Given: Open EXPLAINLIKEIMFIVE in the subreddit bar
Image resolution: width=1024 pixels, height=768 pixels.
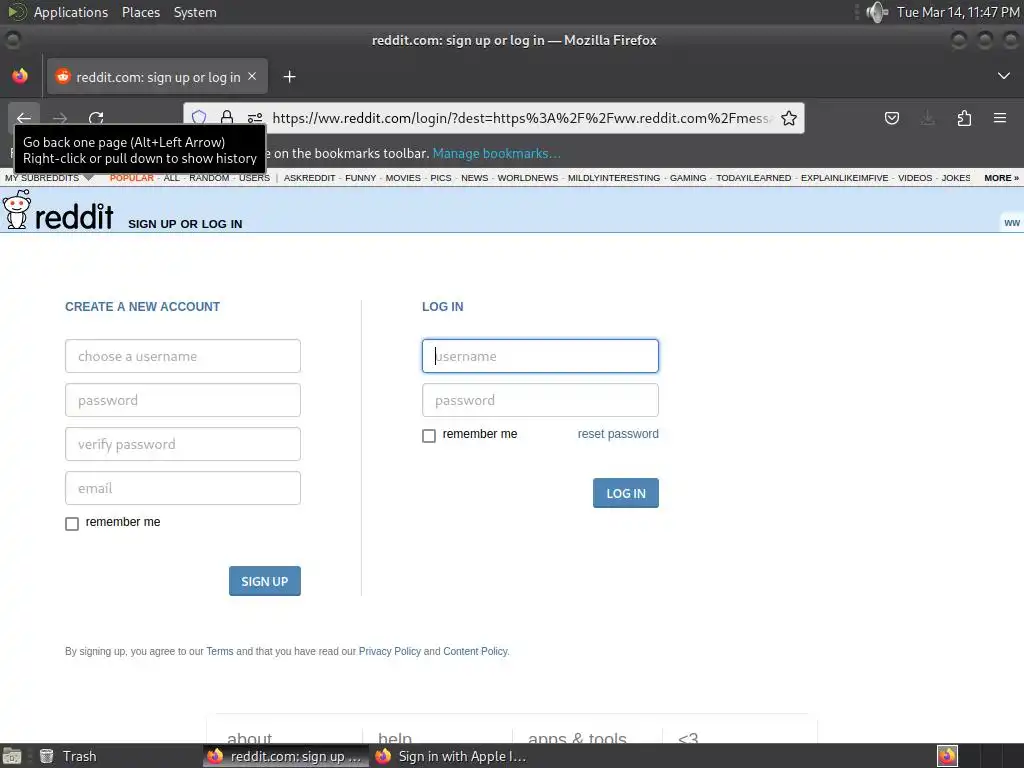Looking at the screenshot, I should [844, 178].
